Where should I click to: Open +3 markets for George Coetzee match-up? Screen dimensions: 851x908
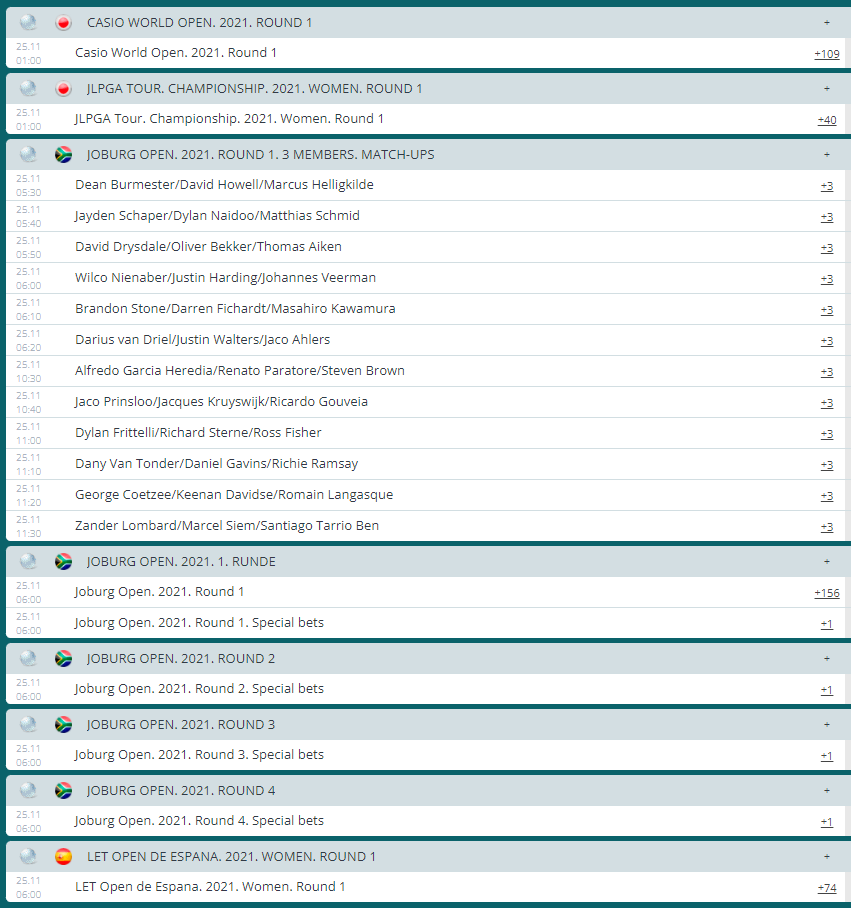point(827,496)
